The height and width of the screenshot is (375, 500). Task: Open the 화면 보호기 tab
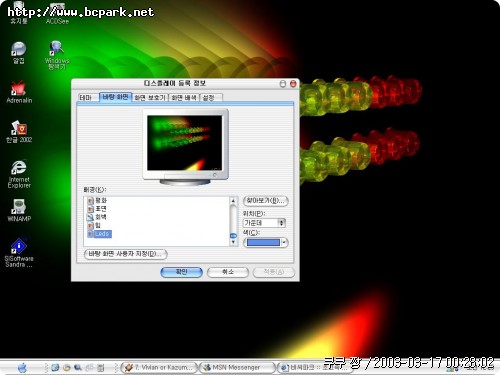click(x=150, y=98)
